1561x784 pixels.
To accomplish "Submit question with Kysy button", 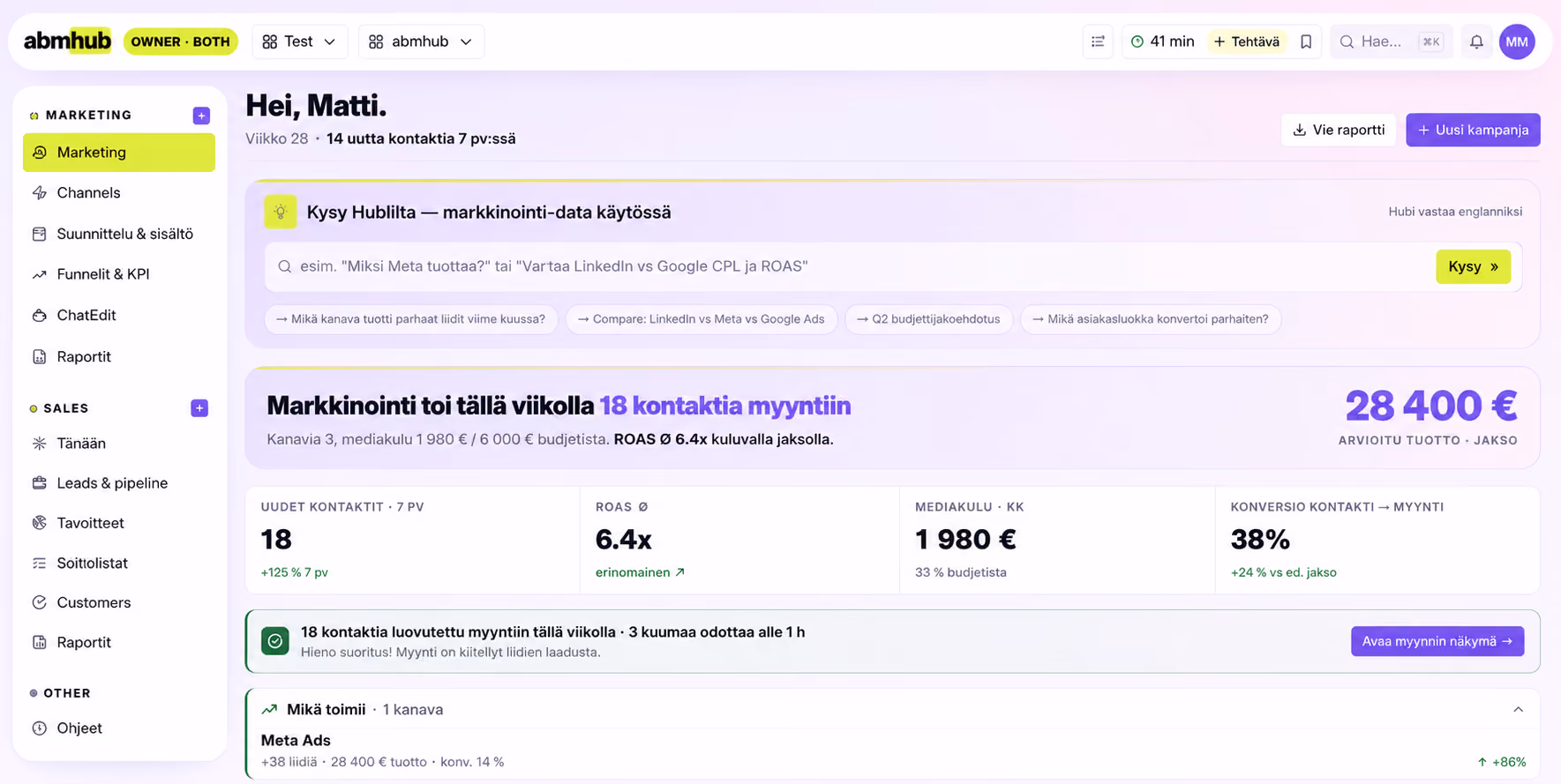I will pyautogui.click(x=1473, y=266).
